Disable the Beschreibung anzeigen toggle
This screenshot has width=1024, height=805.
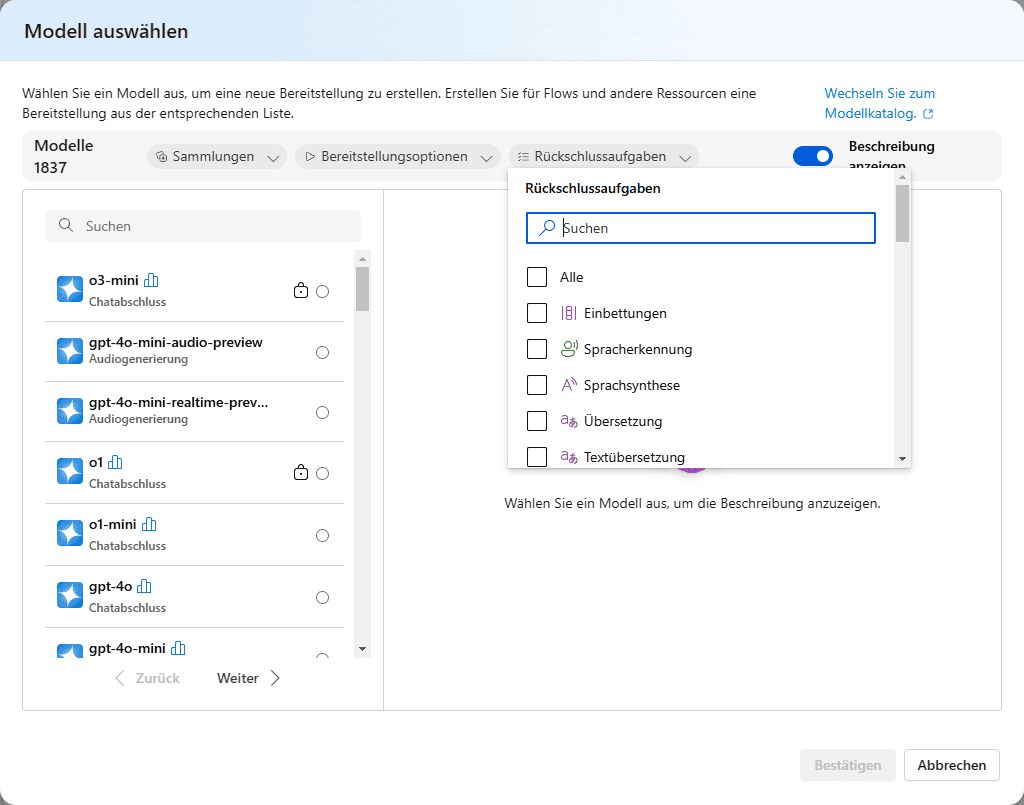(x=811, y=156)
